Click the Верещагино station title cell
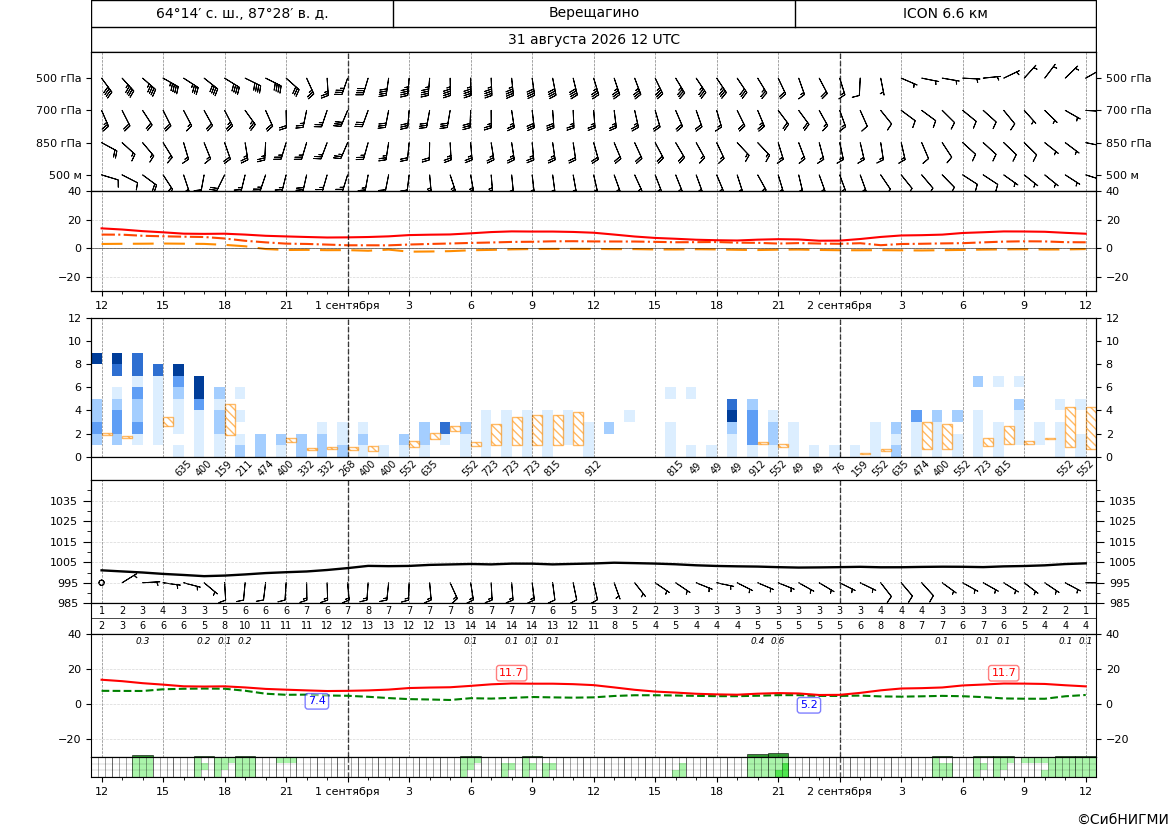 [x=593, y=13]
